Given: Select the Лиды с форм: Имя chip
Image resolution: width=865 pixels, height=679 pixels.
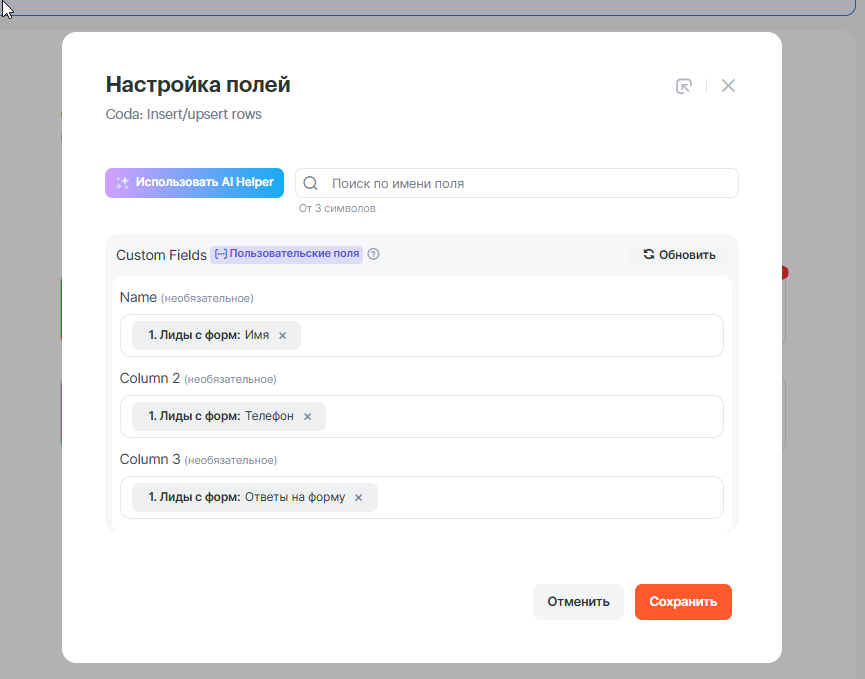Looking at the screenshot, I should coord(207,336).
